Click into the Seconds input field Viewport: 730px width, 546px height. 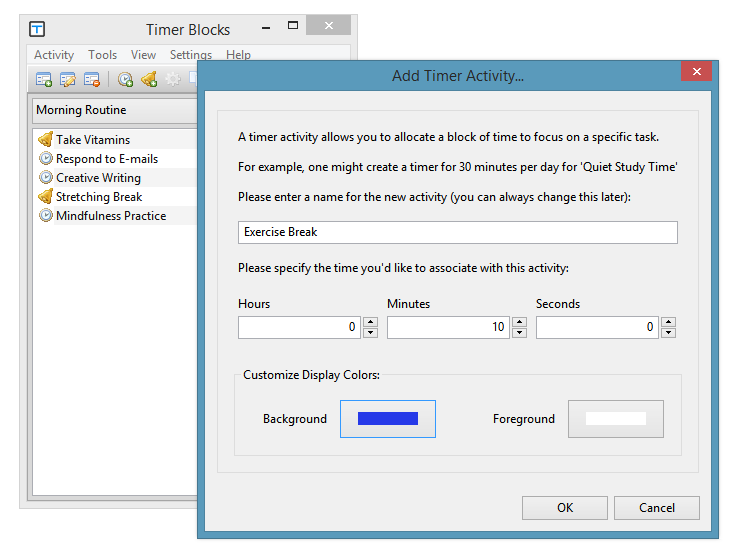click(x=597, y=327)
